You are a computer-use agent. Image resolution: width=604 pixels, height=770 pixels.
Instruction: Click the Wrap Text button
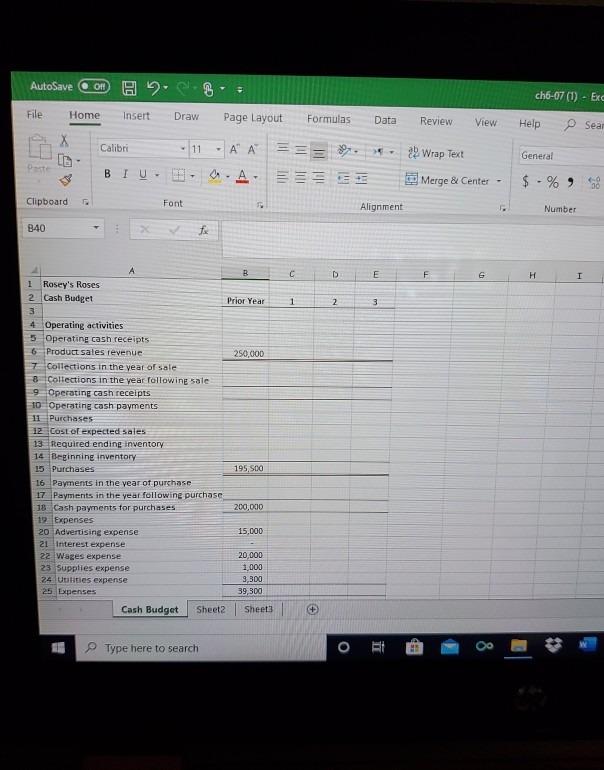tap(436, 153)
